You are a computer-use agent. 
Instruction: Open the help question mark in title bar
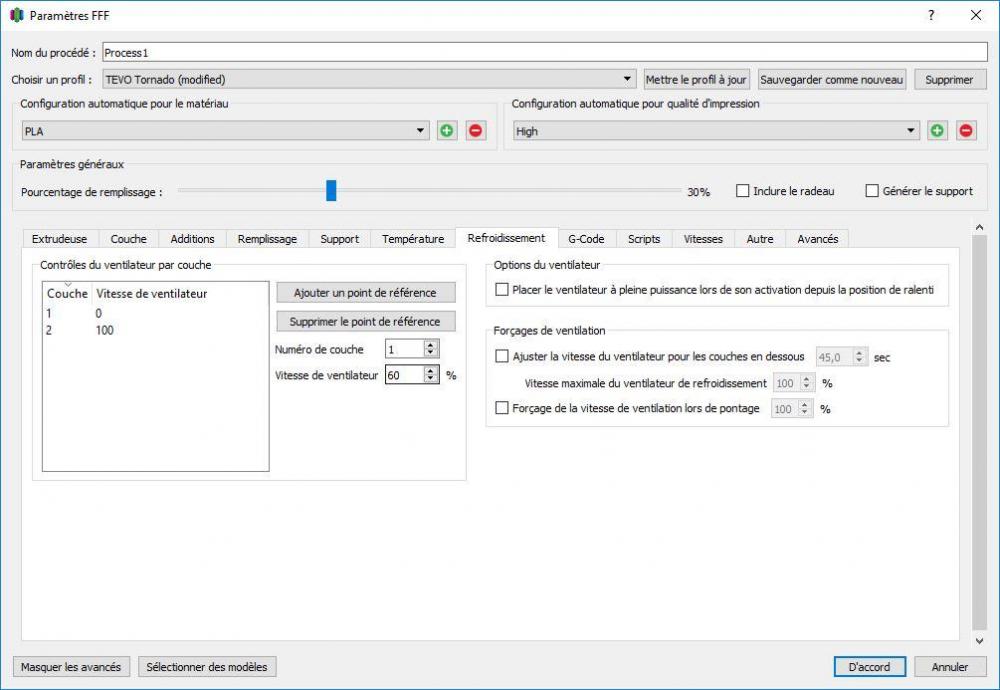point(931,15)
